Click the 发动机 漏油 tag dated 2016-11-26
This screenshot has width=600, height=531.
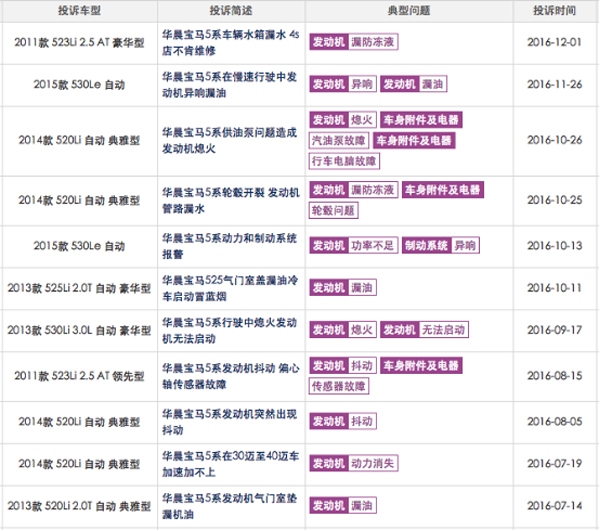pyautogui.click(x=414, y=84)
